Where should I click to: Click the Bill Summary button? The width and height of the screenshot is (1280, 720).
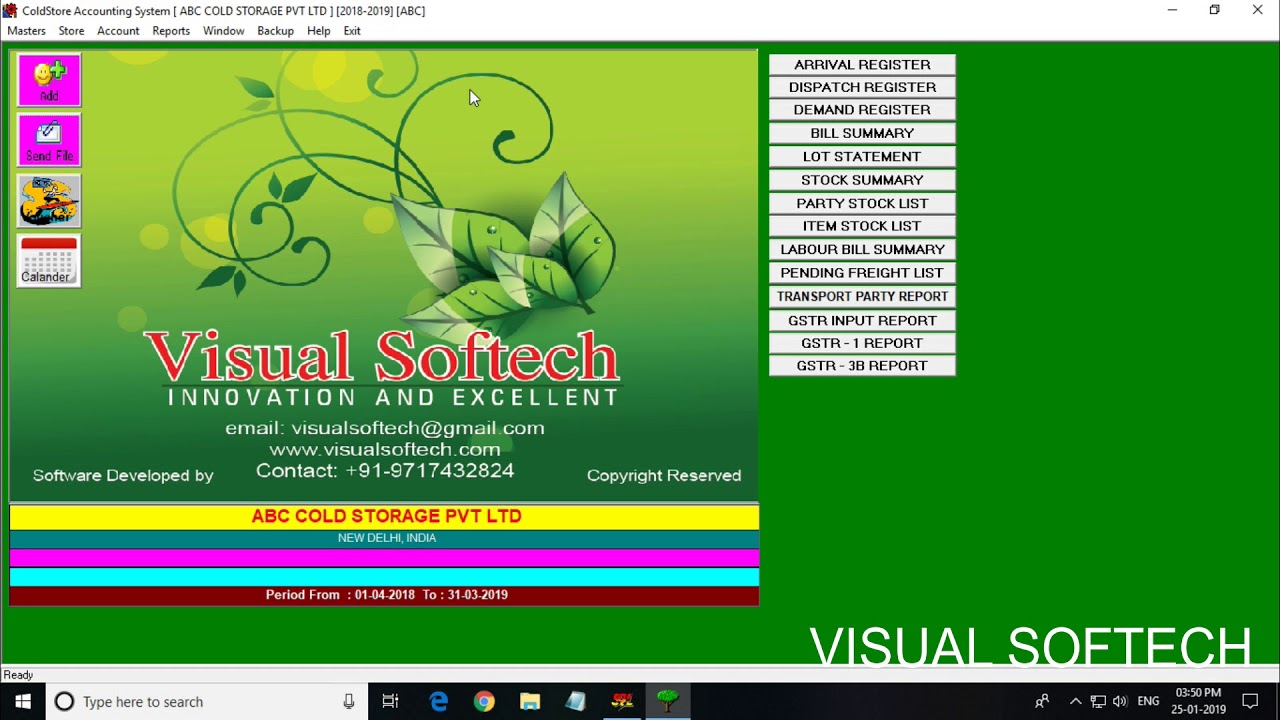click(862, 133)
